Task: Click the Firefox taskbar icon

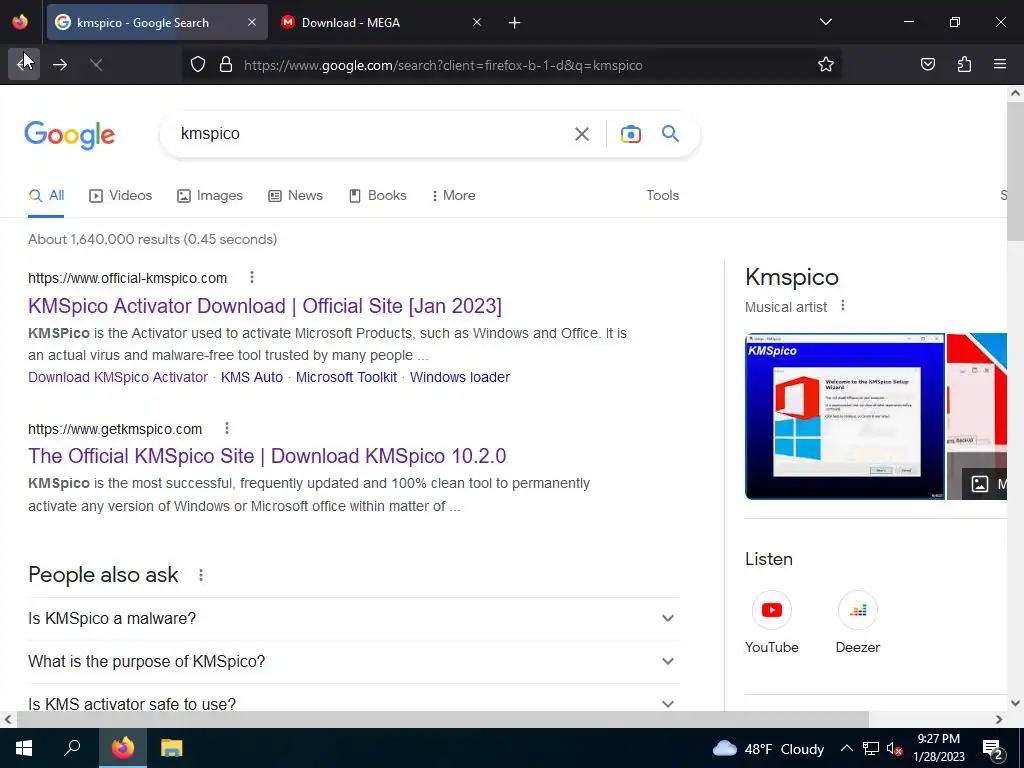Action: click(122, 748)
